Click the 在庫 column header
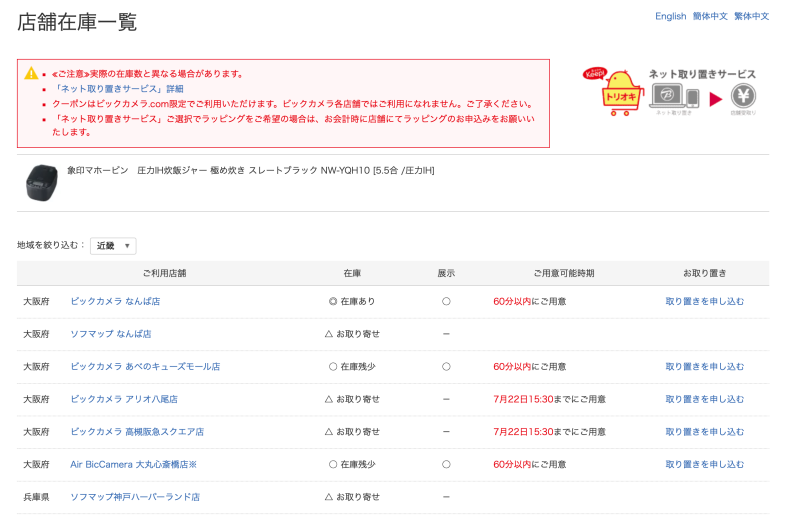Screen dimensions: 800x526 click(x=352, y=273)
